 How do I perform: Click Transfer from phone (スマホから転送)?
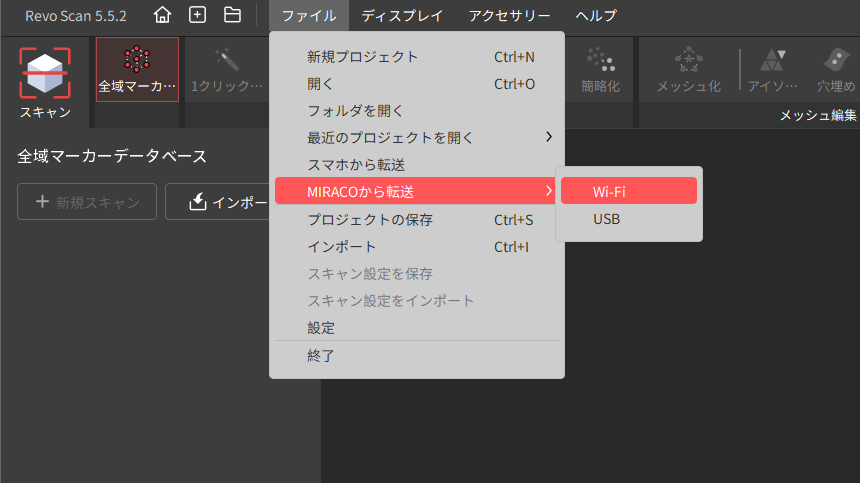coord(355,164)
